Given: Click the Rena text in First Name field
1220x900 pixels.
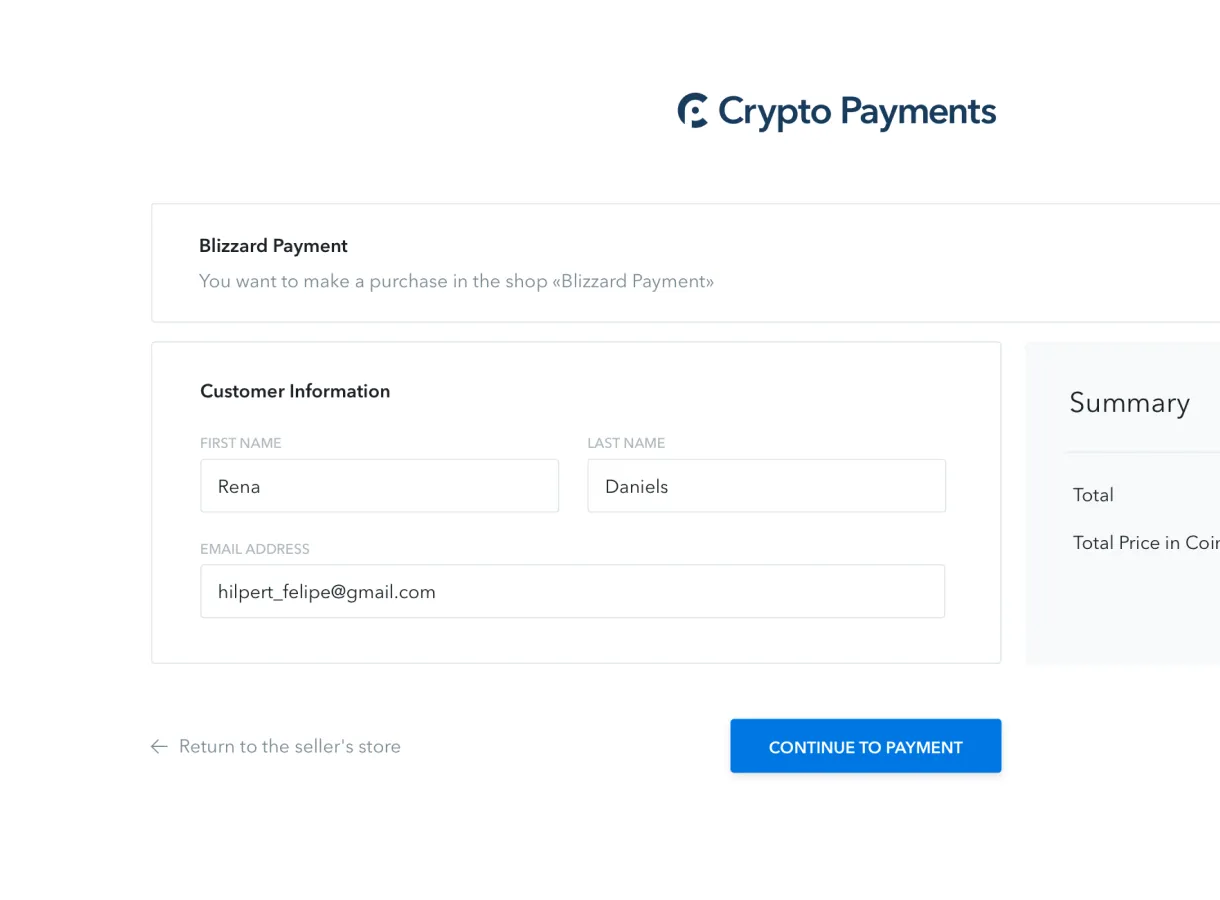Looking at the screenshot, I should coord(239,487).
